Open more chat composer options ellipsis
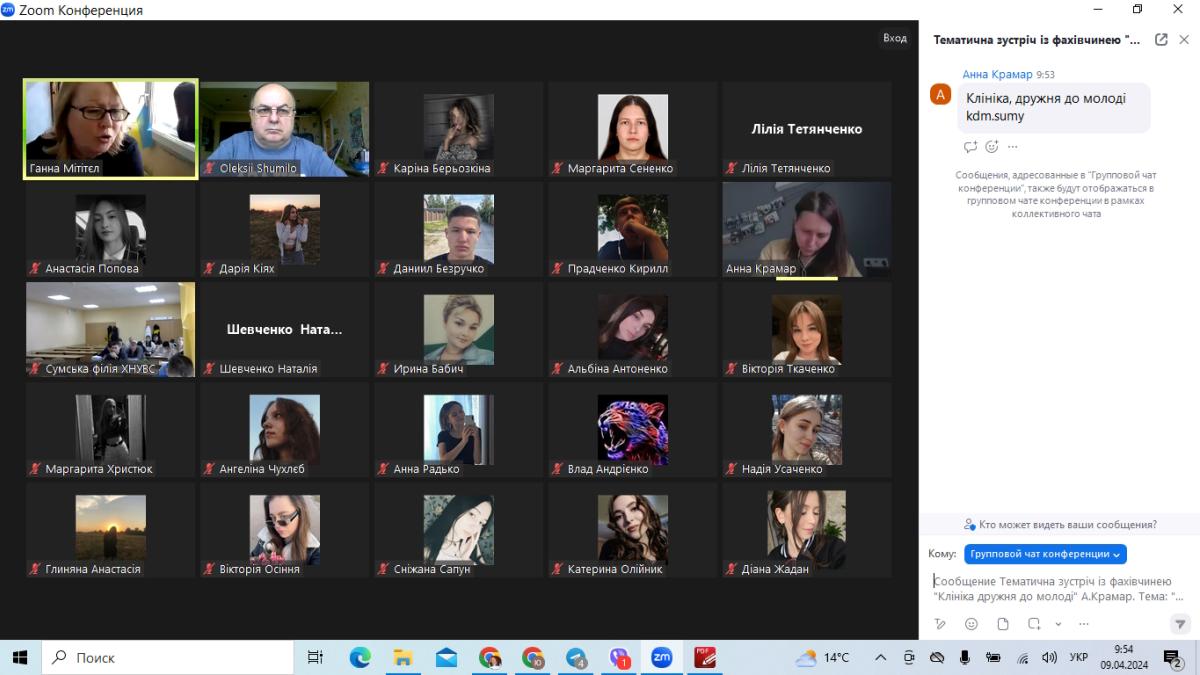The image size is (1200, 675). [x=1084, y=624]
